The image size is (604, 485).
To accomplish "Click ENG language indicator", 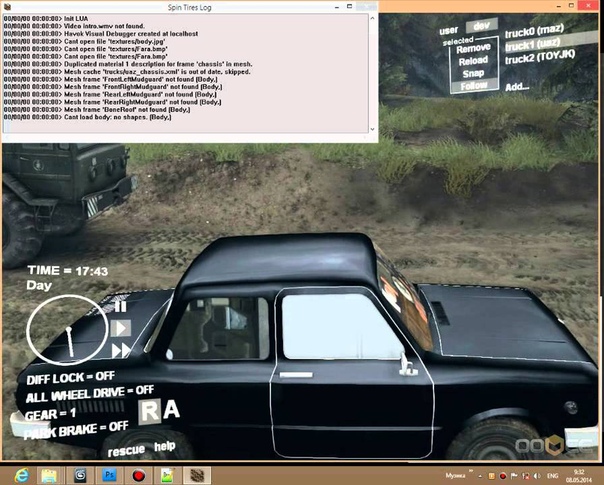I will 553,476.
